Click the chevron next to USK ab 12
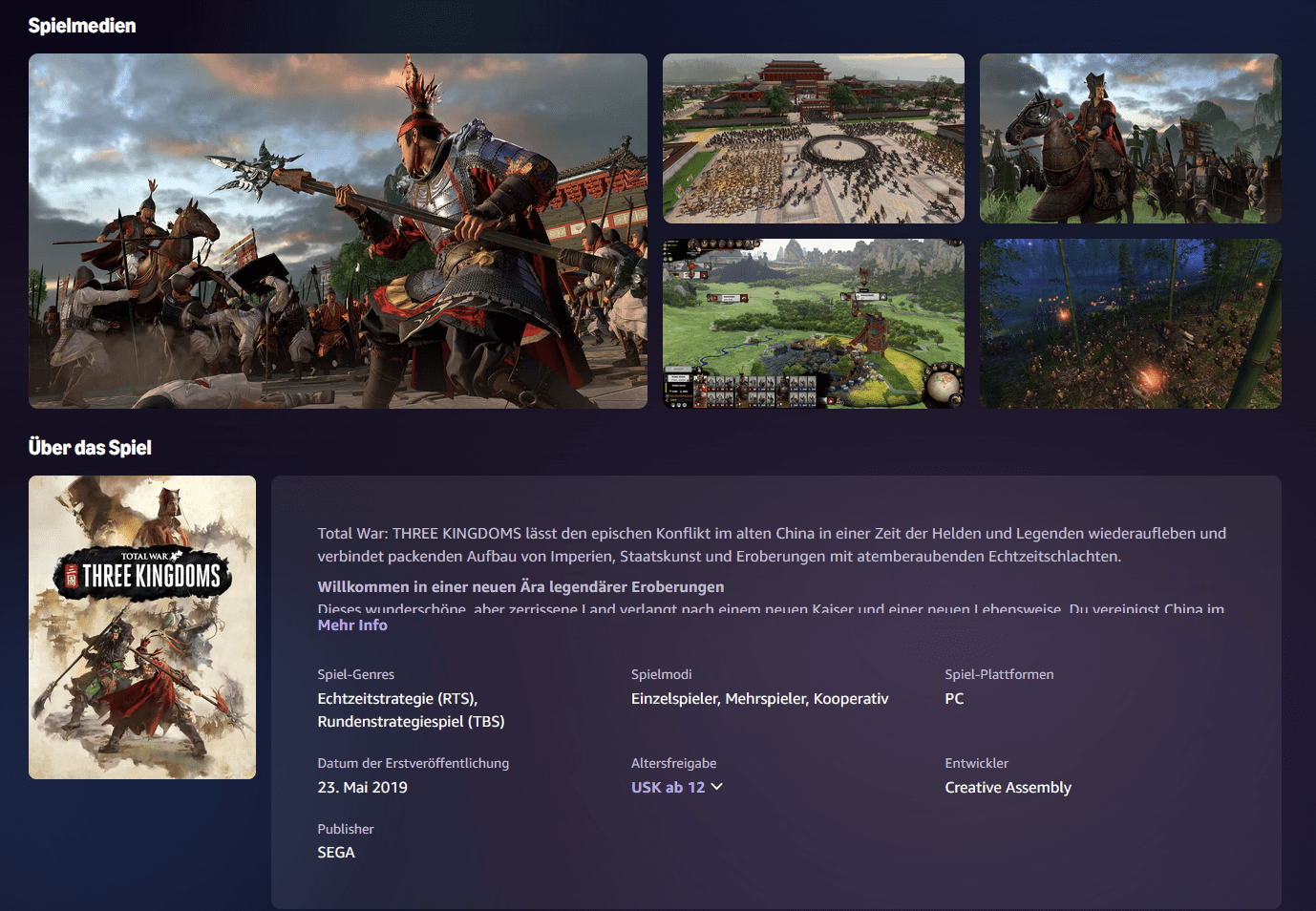Image resolution: width=1316 pixels, height=911 pixels. (717, 787)
